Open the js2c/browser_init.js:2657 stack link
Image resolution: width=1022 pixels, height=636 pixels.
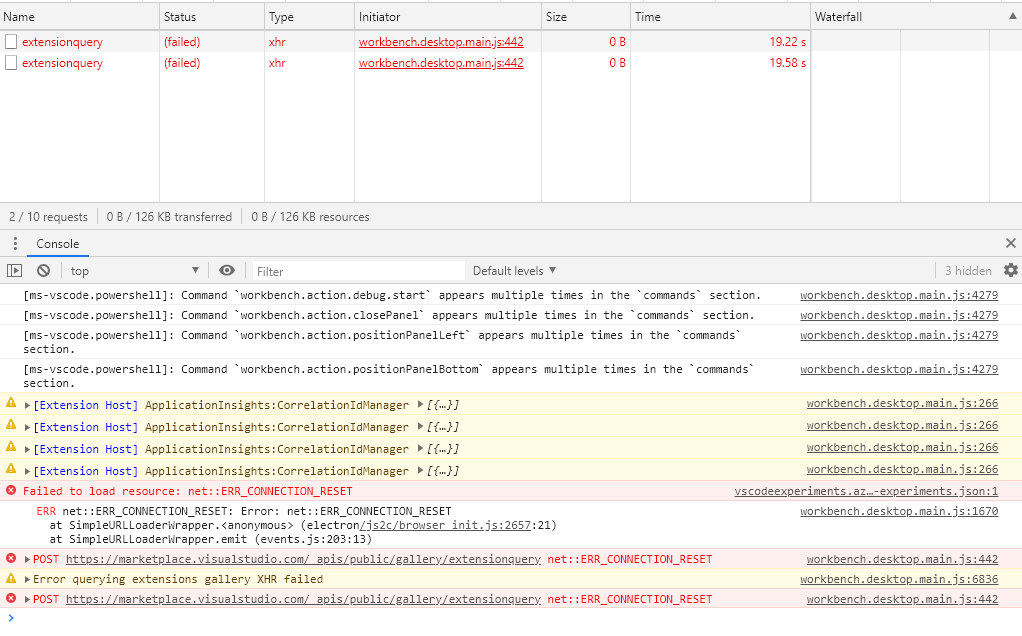pos(445,525)
